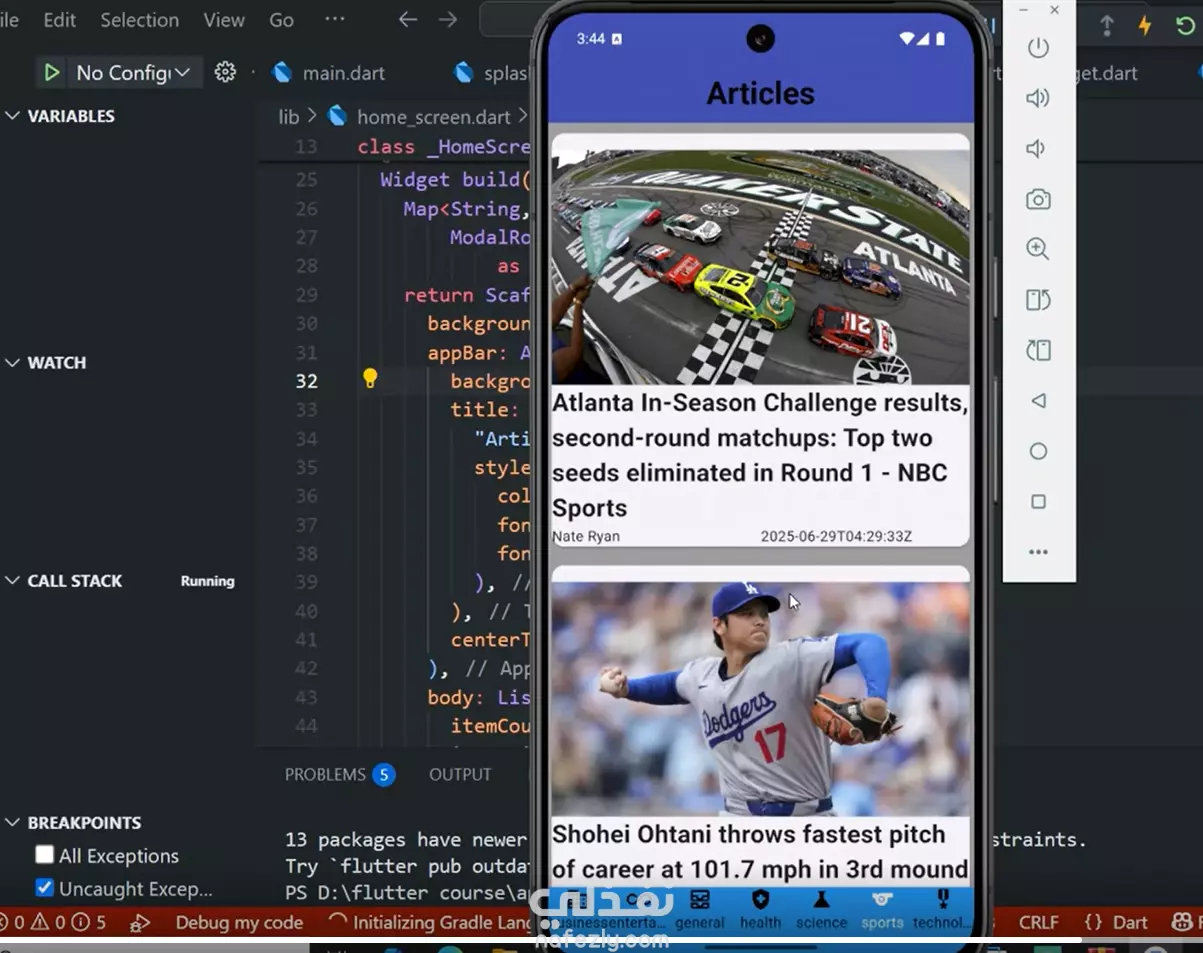Click the Running status in CALL STACK
Screen dimensions: 1203x953
point(207,581)
